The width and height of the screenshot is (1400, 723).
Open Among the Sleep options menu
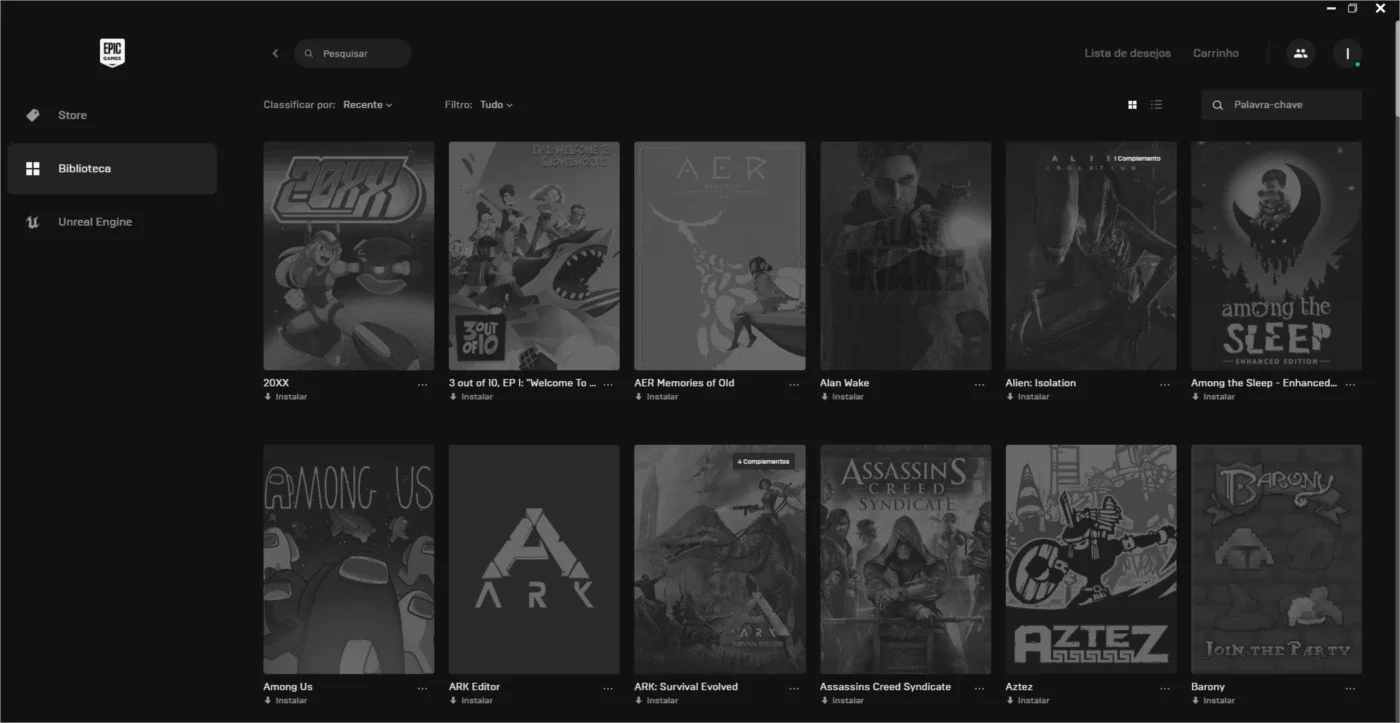(x=1350, y=384)
